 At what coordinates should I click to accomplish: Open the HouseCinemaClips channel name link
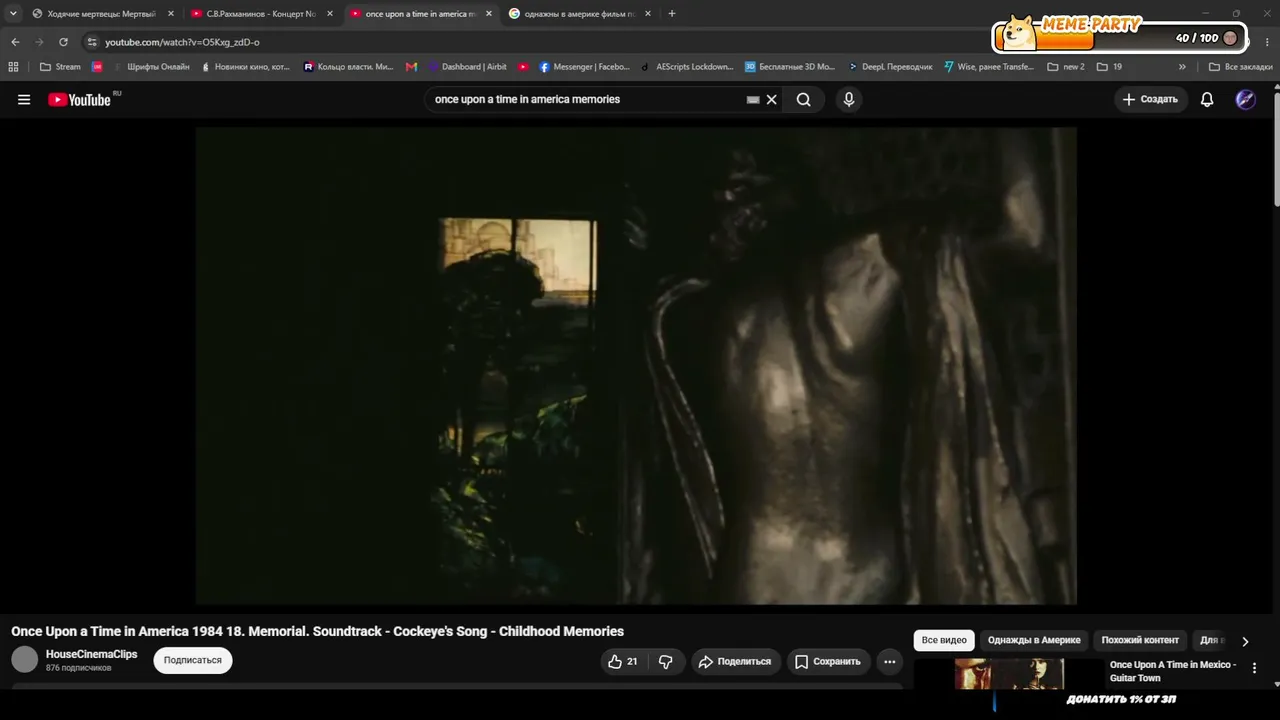tap(91, 654)
